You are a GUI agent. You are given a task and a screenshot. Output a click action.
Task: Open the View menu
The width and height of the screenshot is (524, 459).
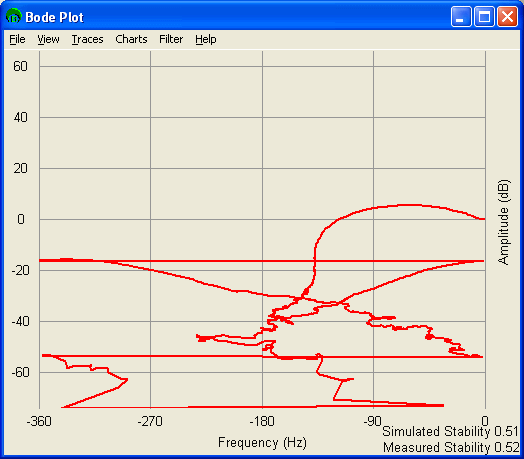[x=48, y=39]
